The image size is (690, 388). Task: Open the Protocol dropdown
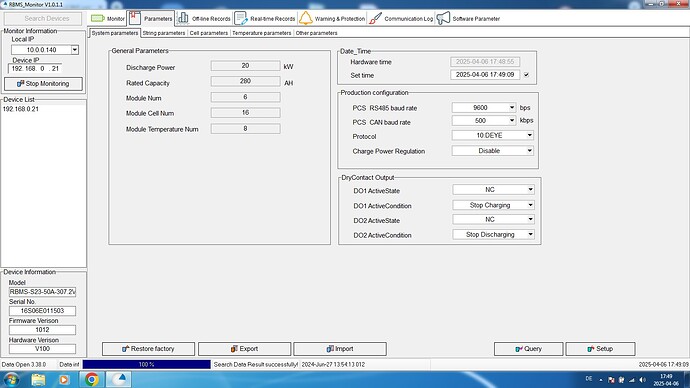point(530,135)
